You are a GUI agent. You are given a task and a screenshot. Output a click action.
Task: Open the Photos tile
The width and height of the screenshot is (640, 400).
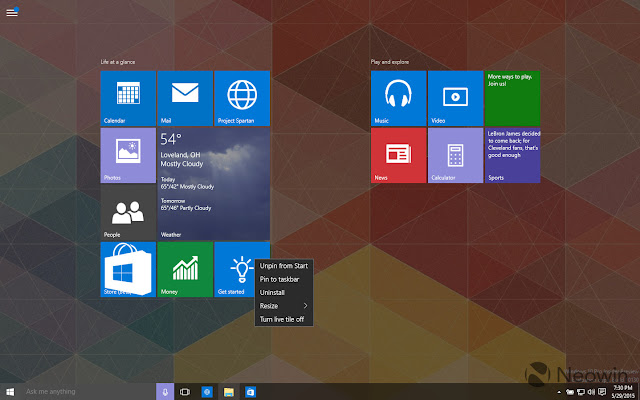128,155
